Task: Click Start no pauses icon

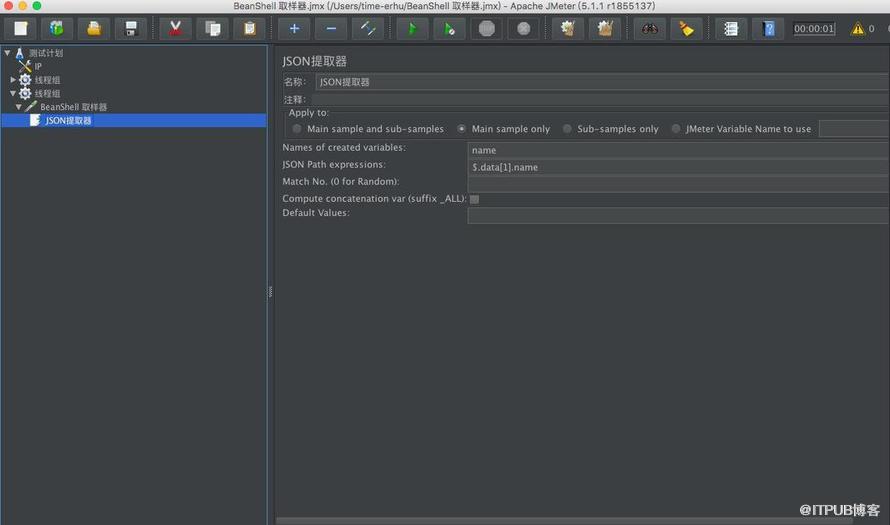Action: (449, 28)
